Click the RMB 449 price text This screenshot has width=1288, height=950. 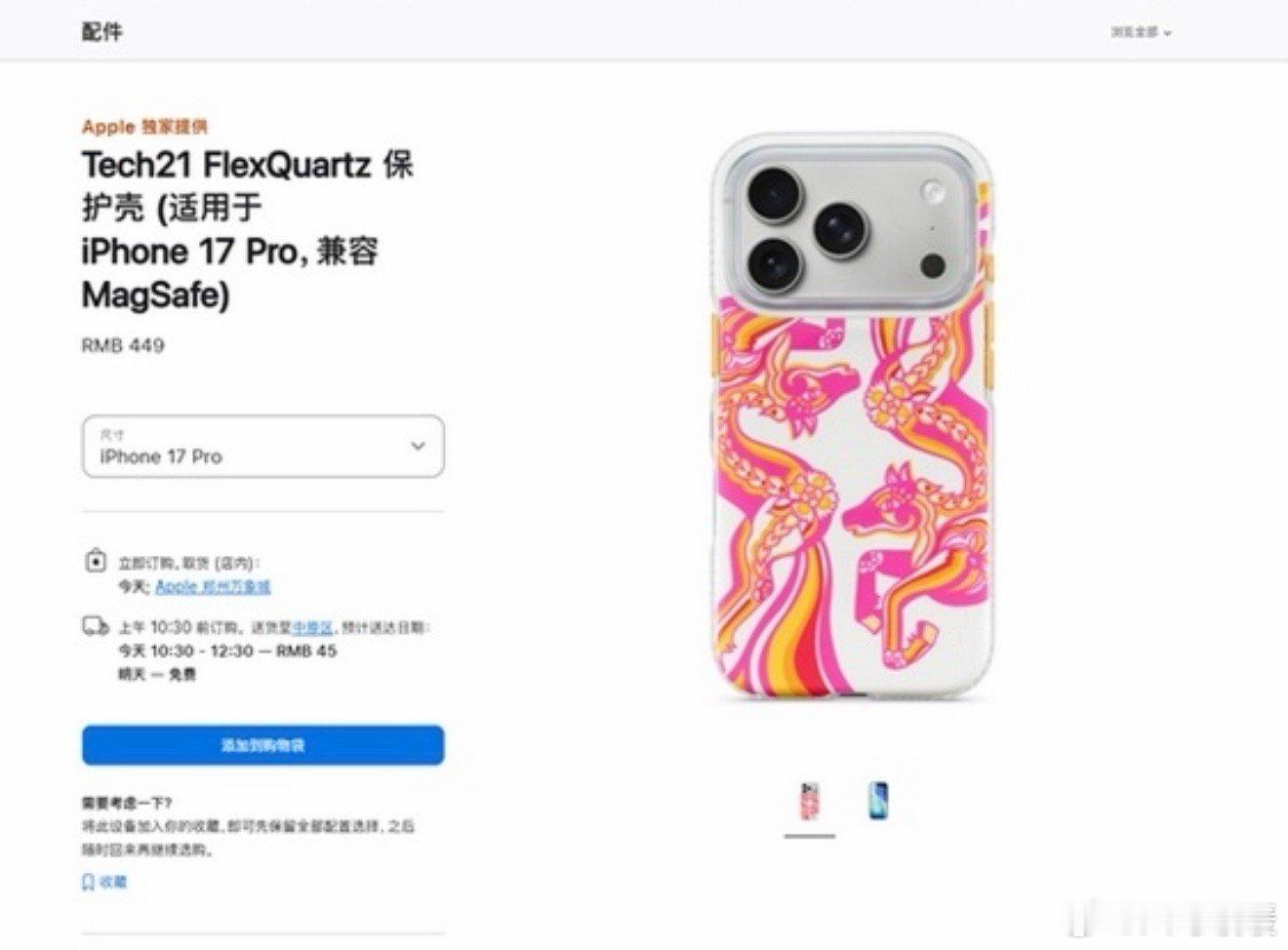[x=123, y=345]
